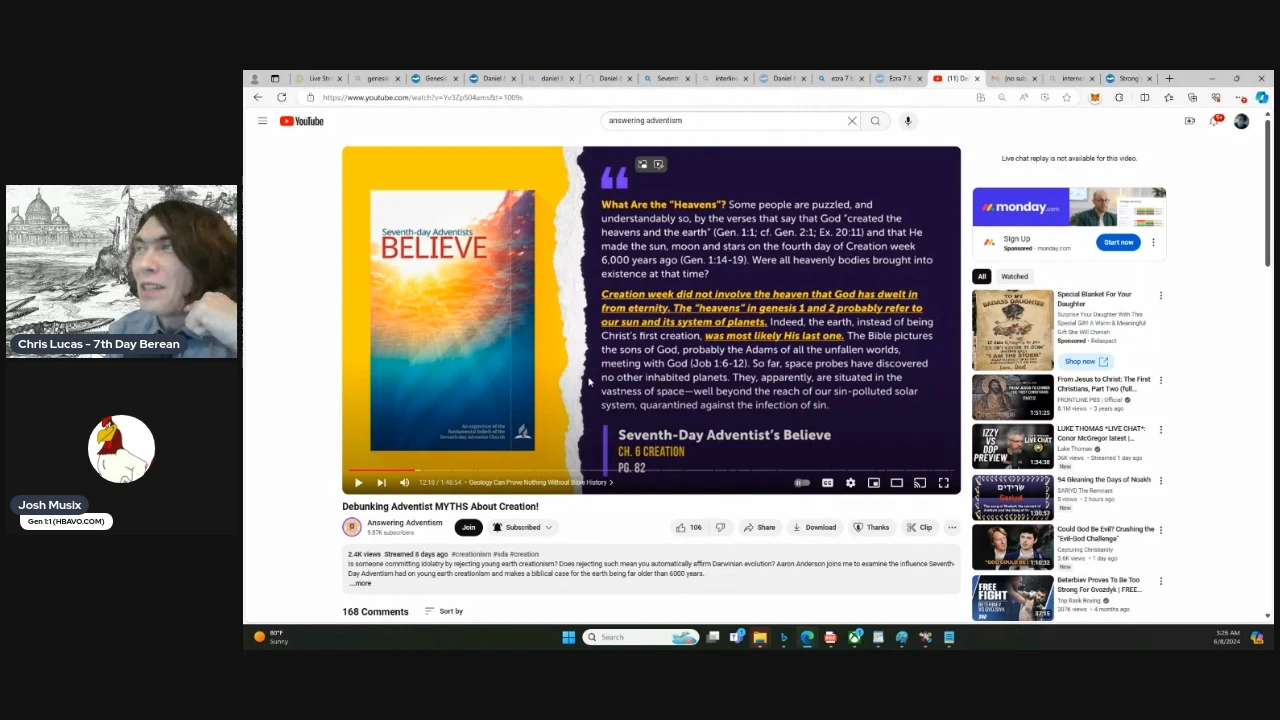Cast video to a TV

(920, 483)
